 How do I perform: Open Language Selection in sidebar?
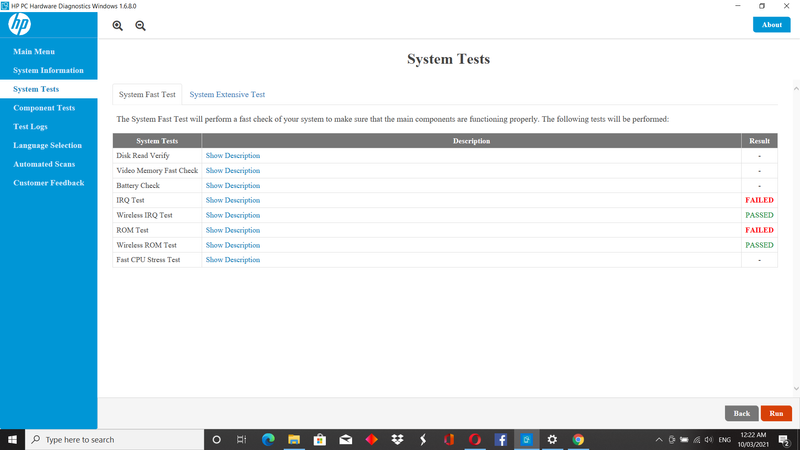(x=47, y=145)
